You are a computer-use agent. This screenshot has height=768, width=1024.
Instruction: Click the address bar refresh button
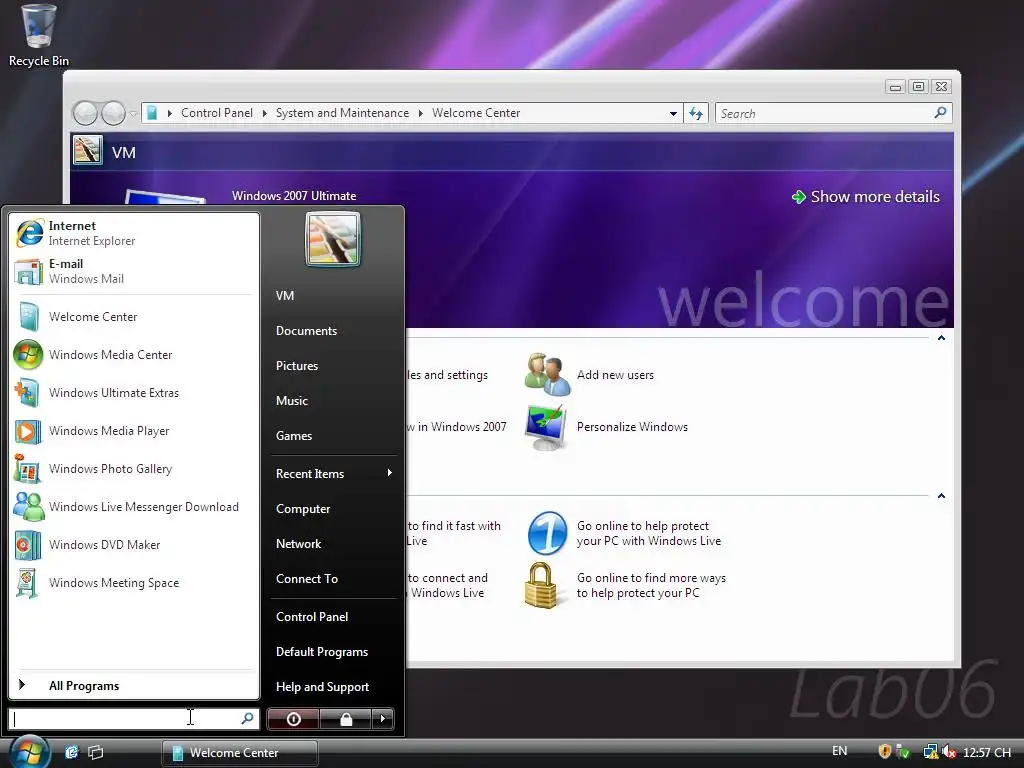click(x=696, y=114)
